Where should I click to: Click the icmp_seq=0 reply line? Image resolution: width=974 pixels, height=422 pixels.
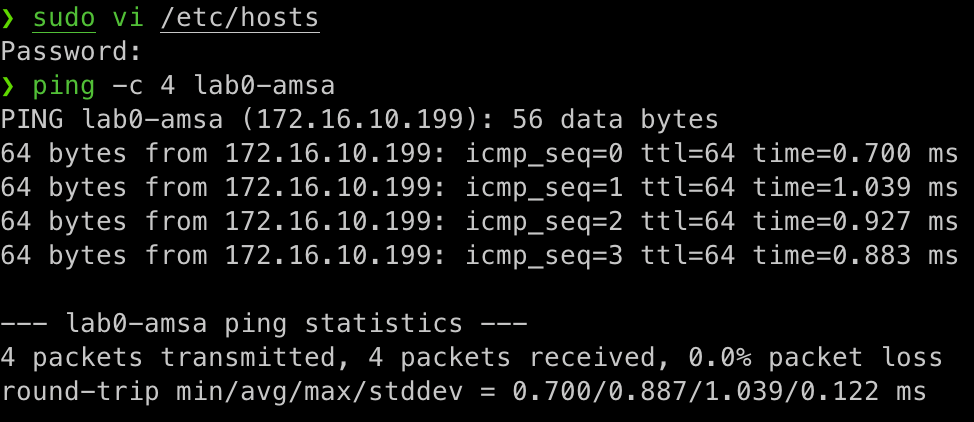click(479, 154)
